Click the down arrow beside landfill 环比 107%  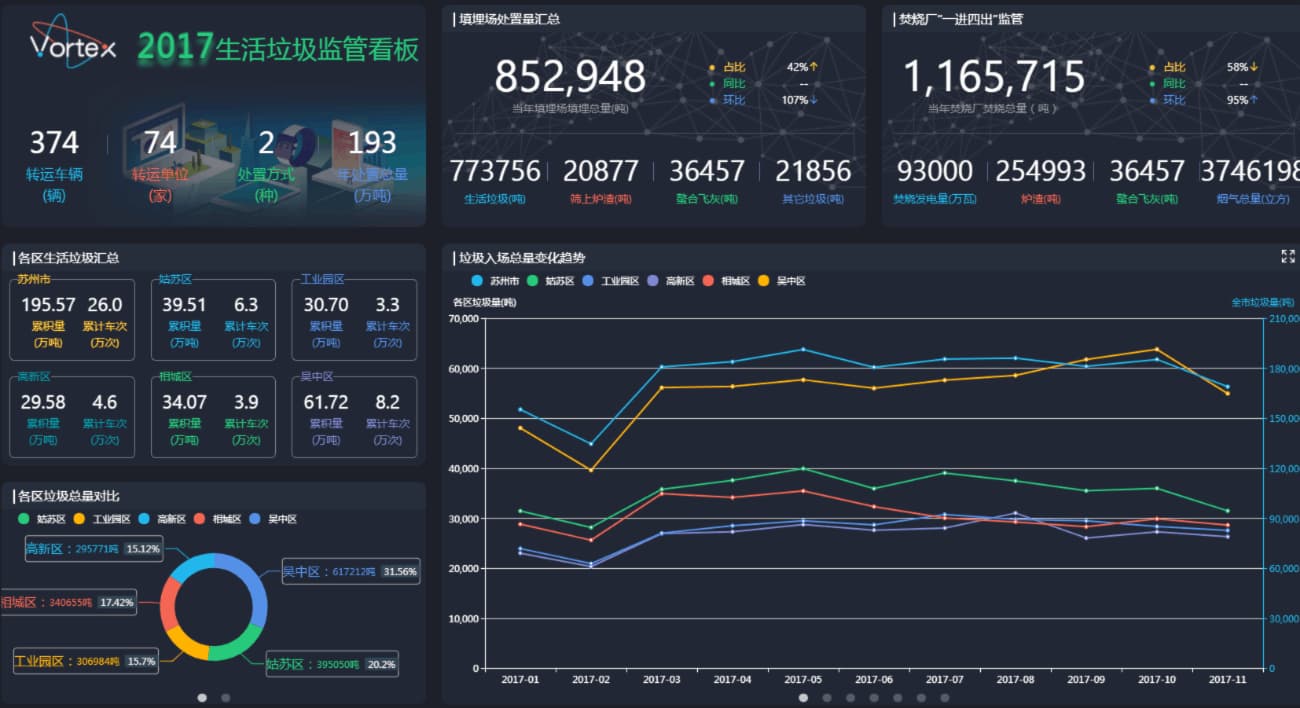point(814,100)
